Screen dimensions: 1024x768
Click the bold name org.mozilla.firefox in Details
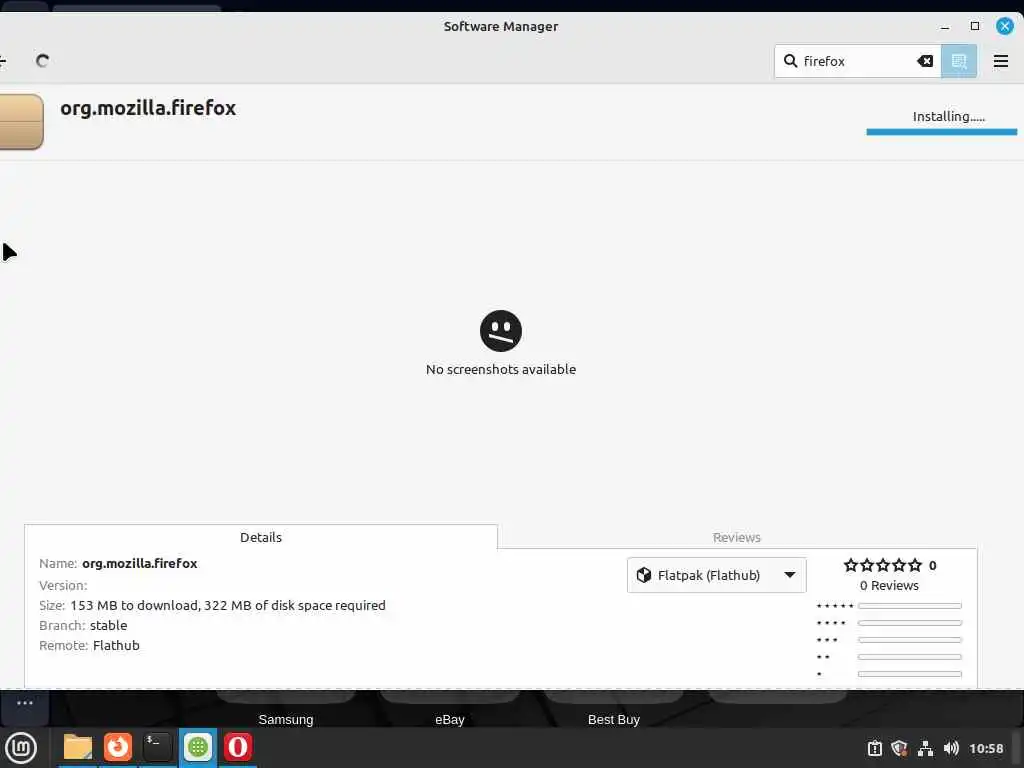[140, 564]
